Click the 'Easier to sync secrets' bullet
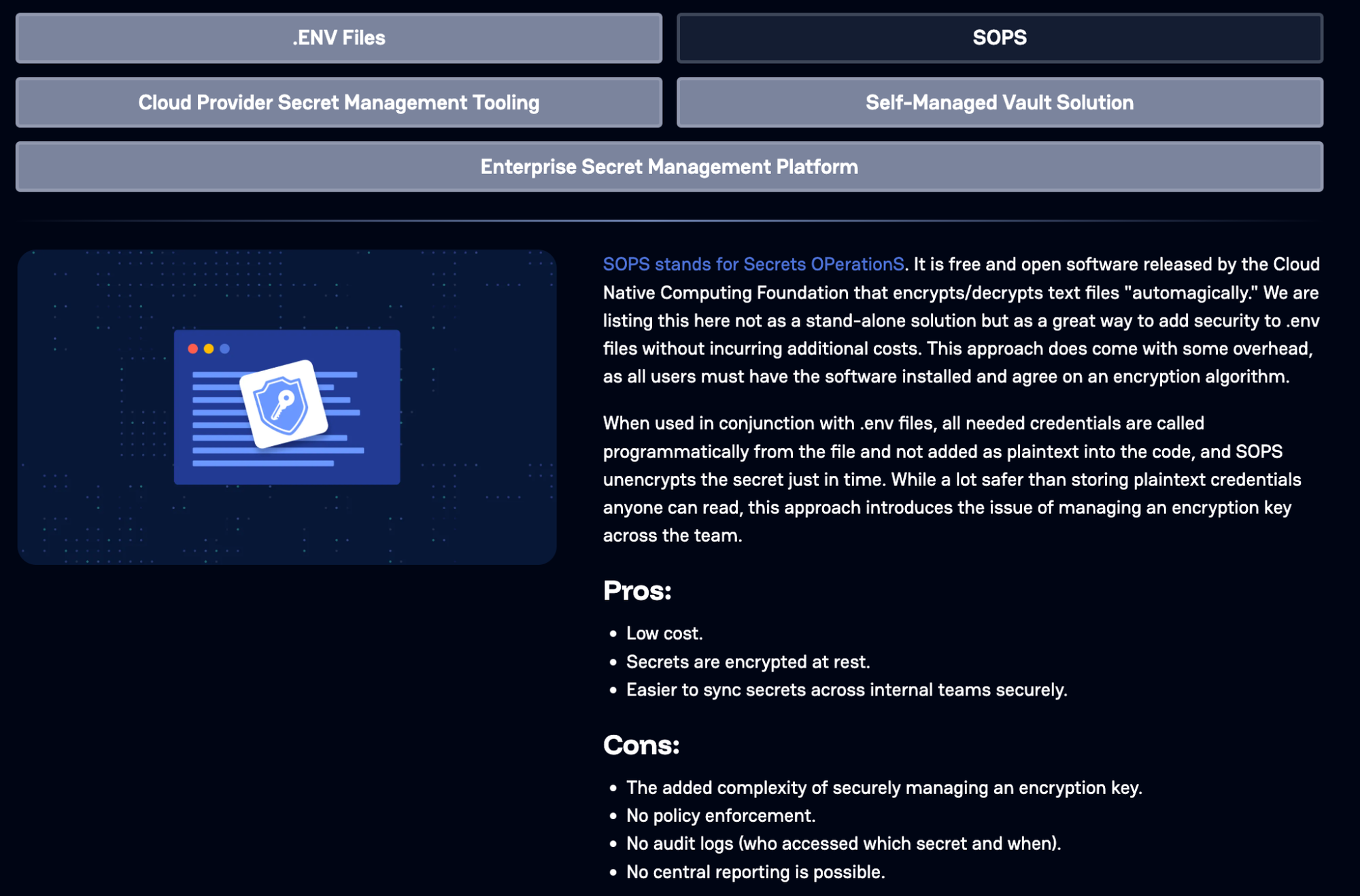The image size is (1360, 896). click(x=846, y=690)
